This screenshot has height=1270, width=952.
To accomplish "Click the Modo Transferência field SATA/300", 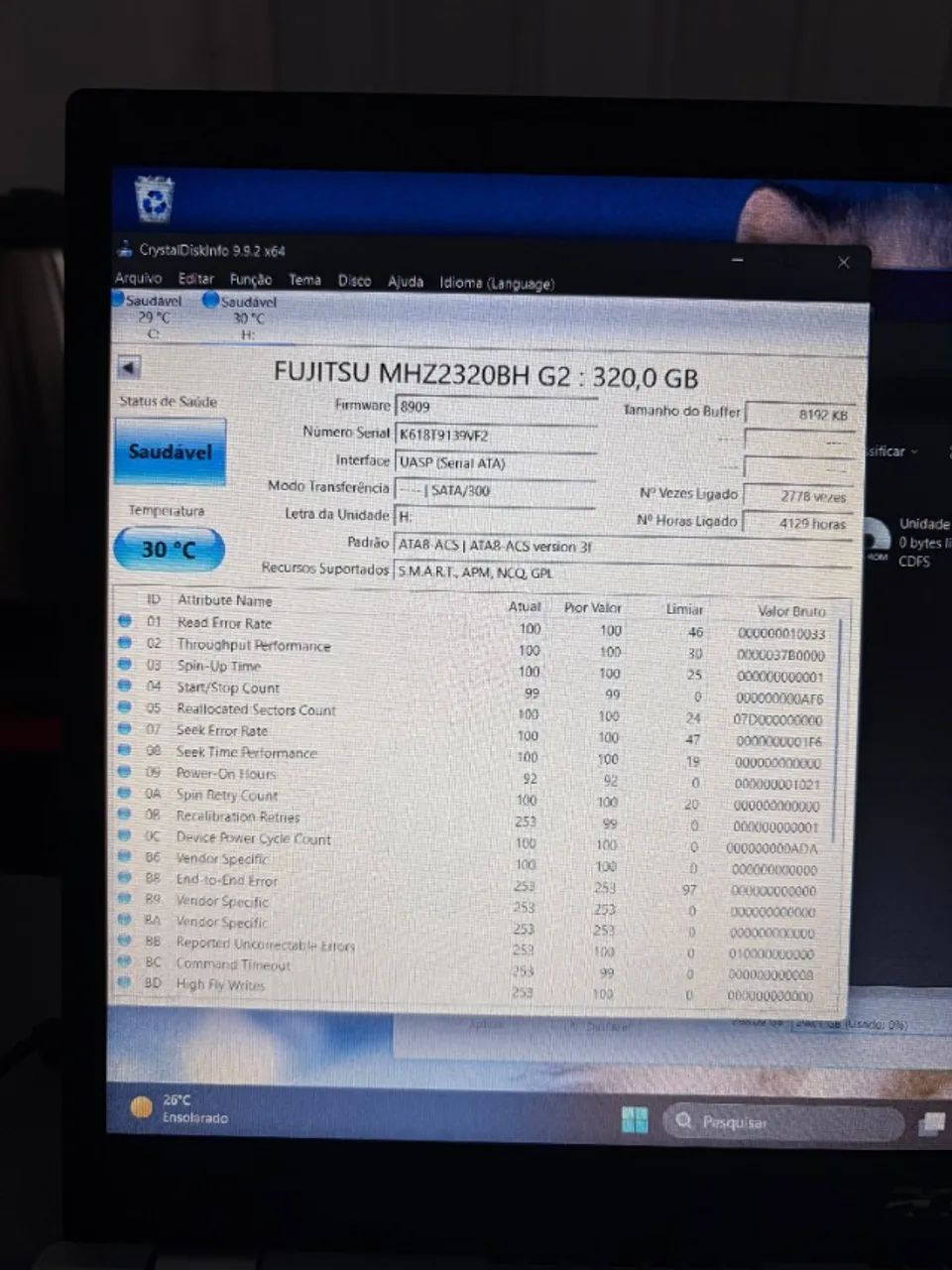I will click(495, 490).
